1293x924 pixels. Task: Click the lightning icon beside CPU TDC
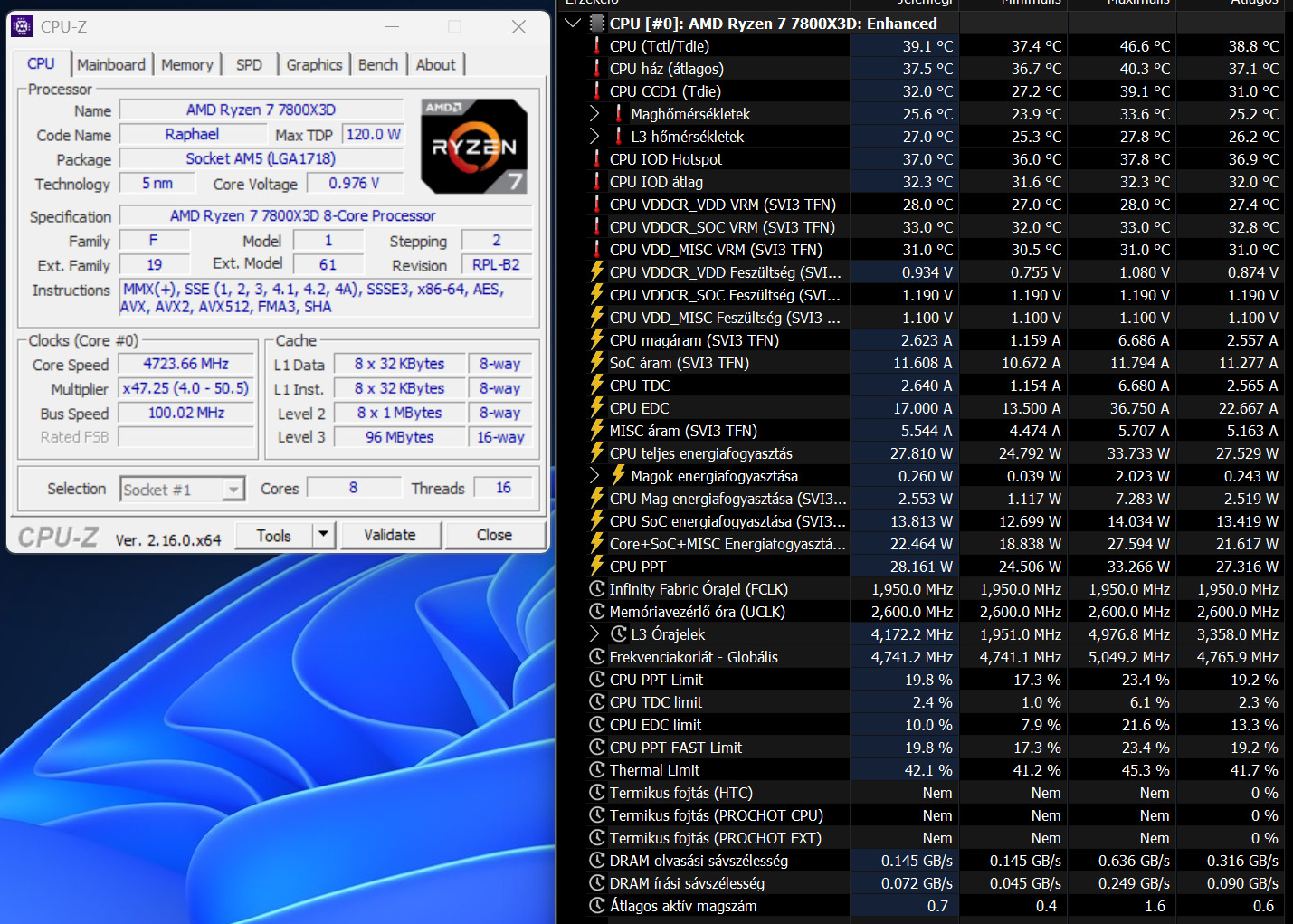coord(597,385)
